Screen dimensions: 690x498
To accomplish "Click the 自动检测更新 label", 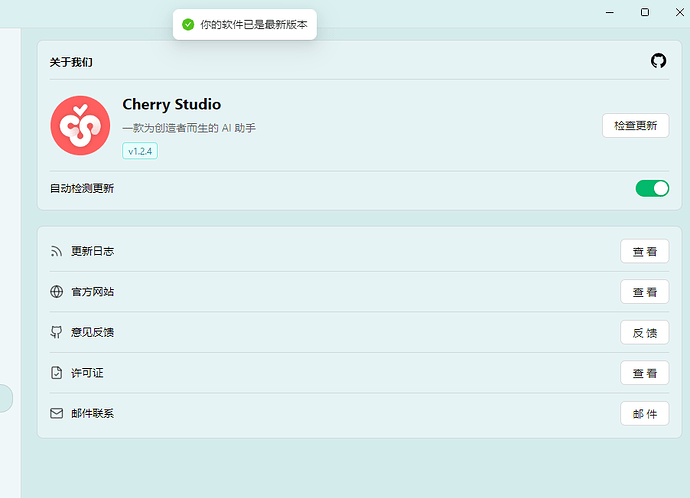I will pos(82,188).
